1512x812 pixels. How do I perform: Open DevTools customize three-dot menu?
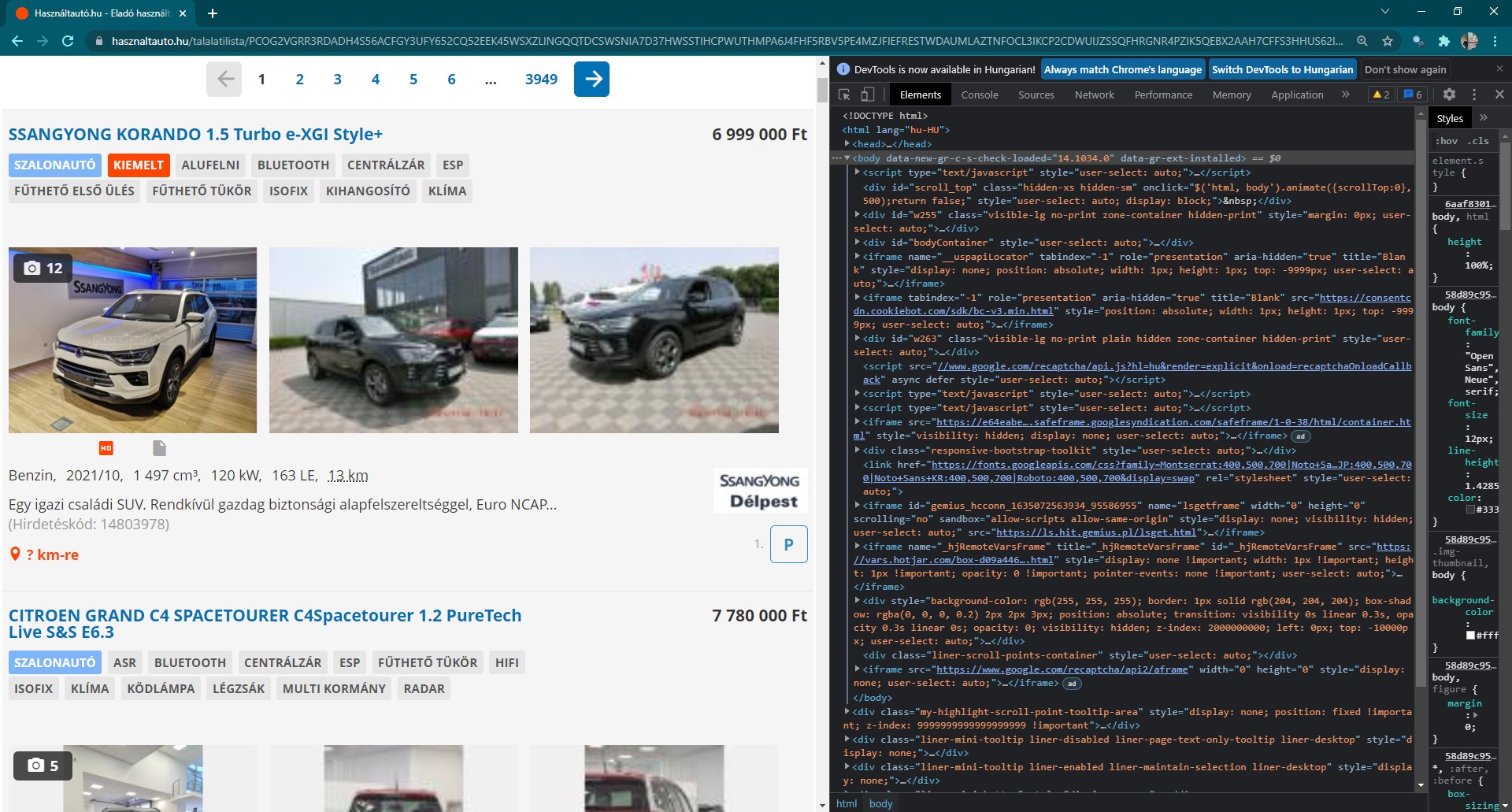pyautogui.click(x=1474, y=95)
